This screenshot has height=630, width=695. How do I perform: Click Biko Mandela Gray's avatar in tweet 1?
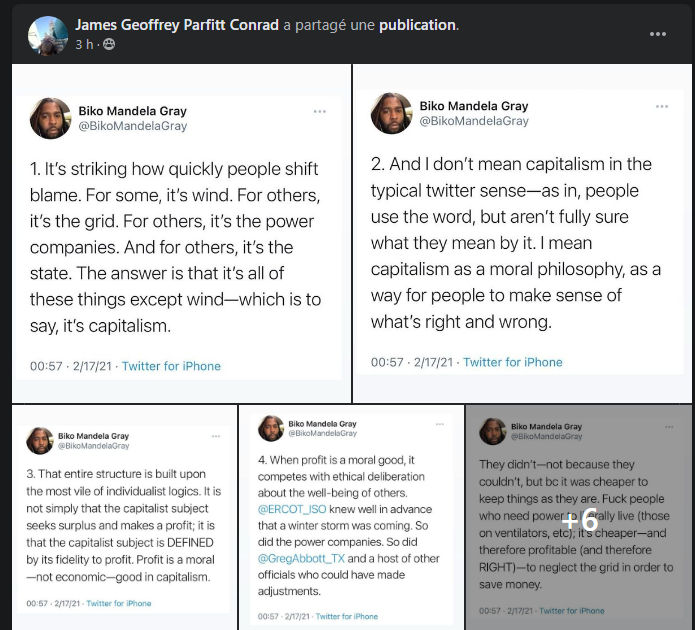[x=50, y=118]
